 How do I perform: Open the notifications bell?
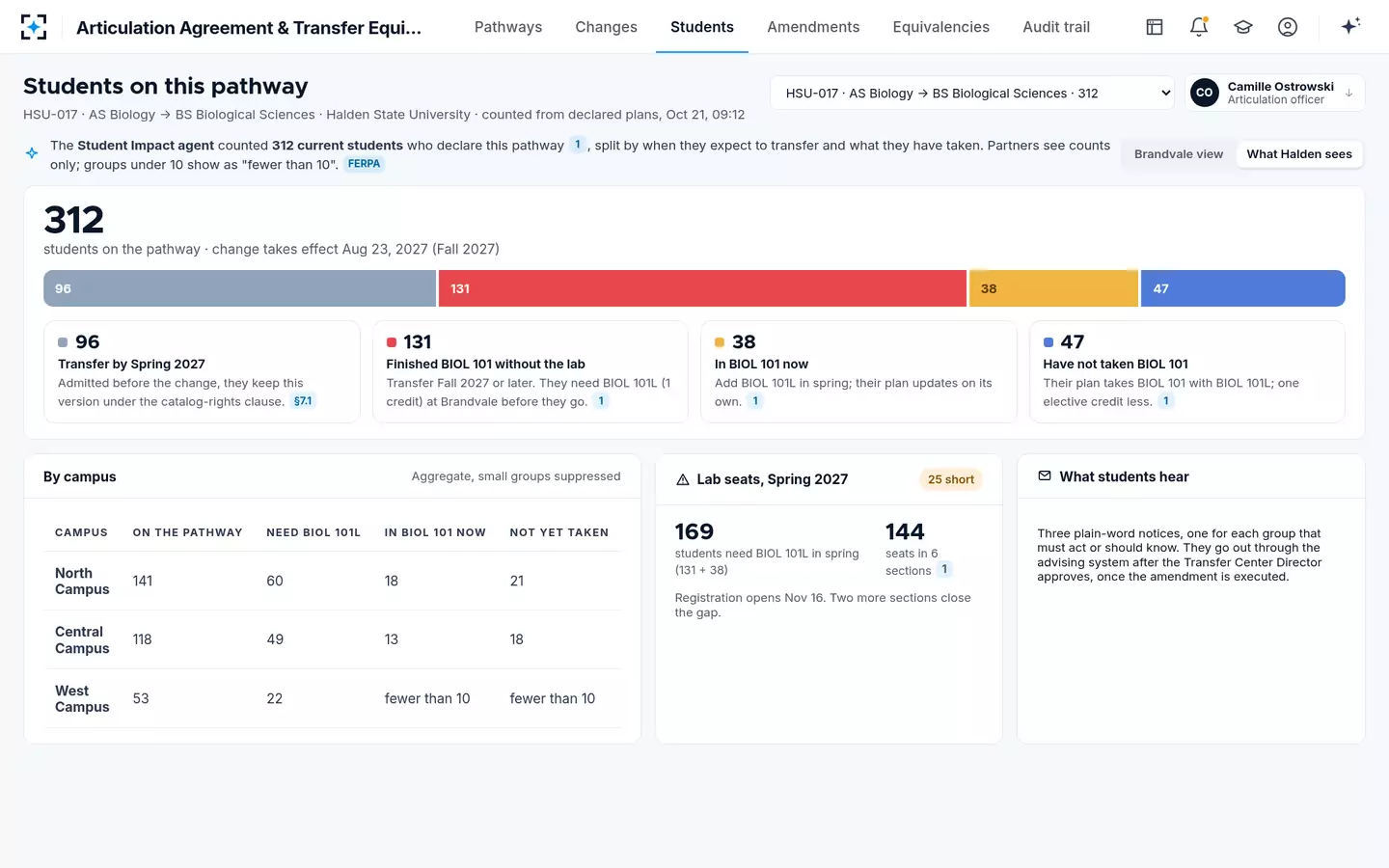pos(1199,27)
